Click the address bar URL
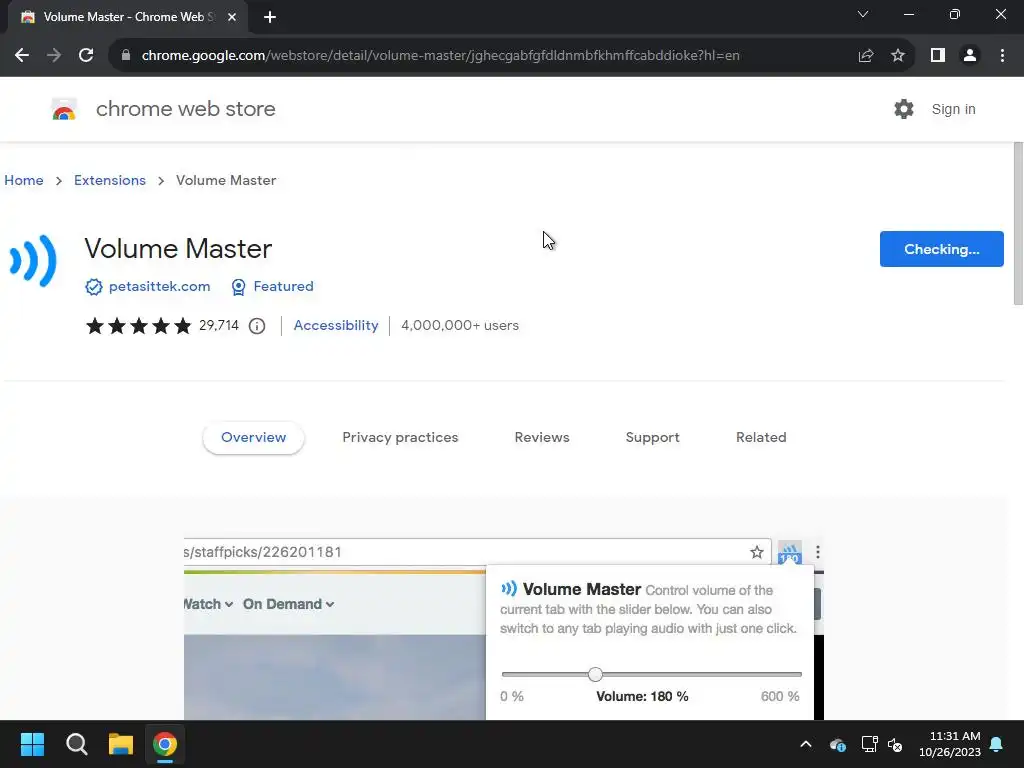 (x=440, y=56)
